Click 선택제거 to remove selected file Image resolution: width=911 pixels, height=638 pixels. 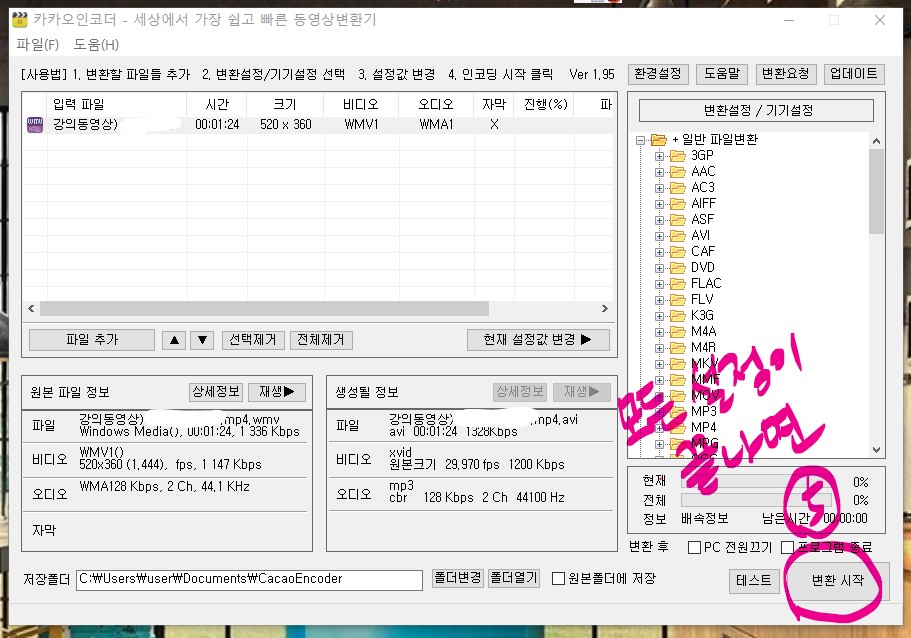(x=253, y=340)
